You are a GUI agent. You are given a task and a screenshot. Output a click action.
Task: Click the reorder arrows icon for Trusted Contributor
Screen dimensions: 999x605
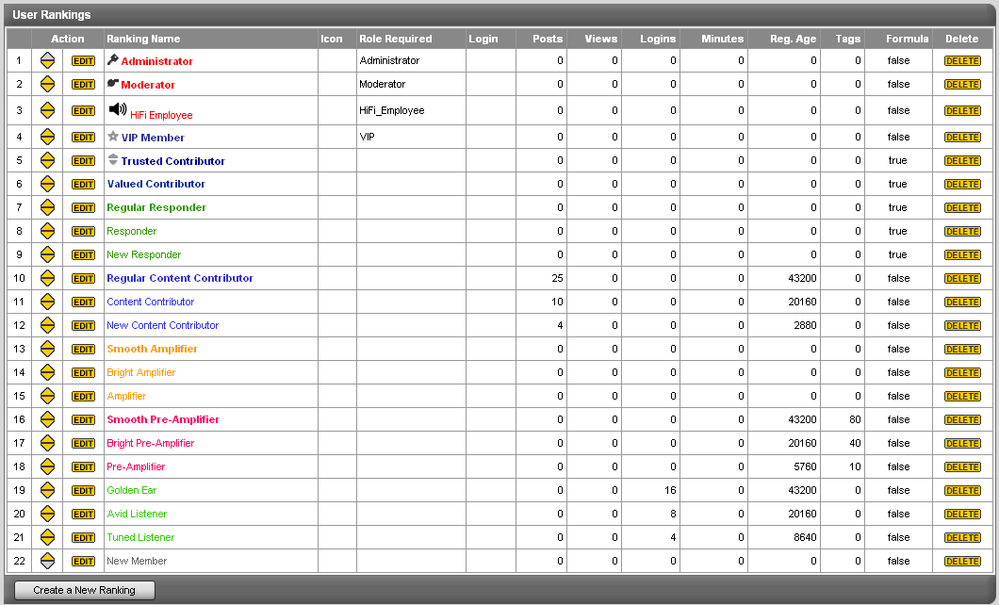tap(47, 160)
